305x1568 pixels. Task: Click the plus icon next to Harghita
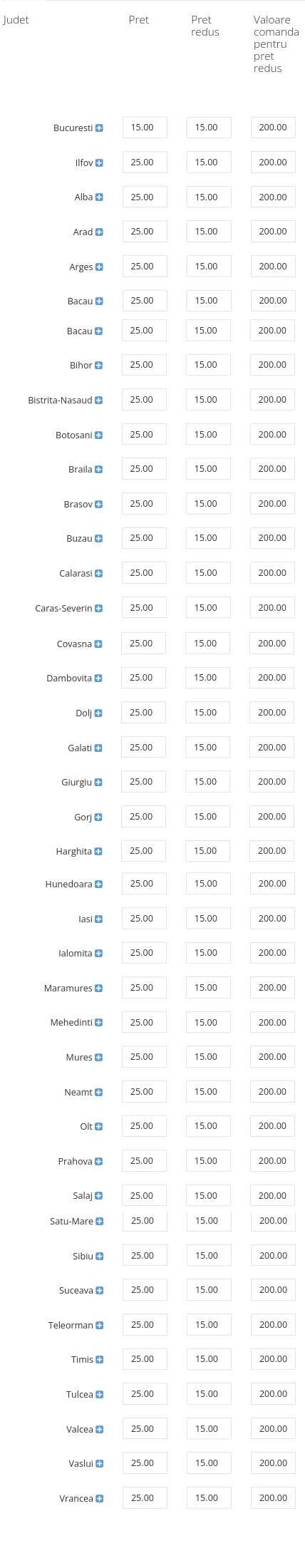98,852
